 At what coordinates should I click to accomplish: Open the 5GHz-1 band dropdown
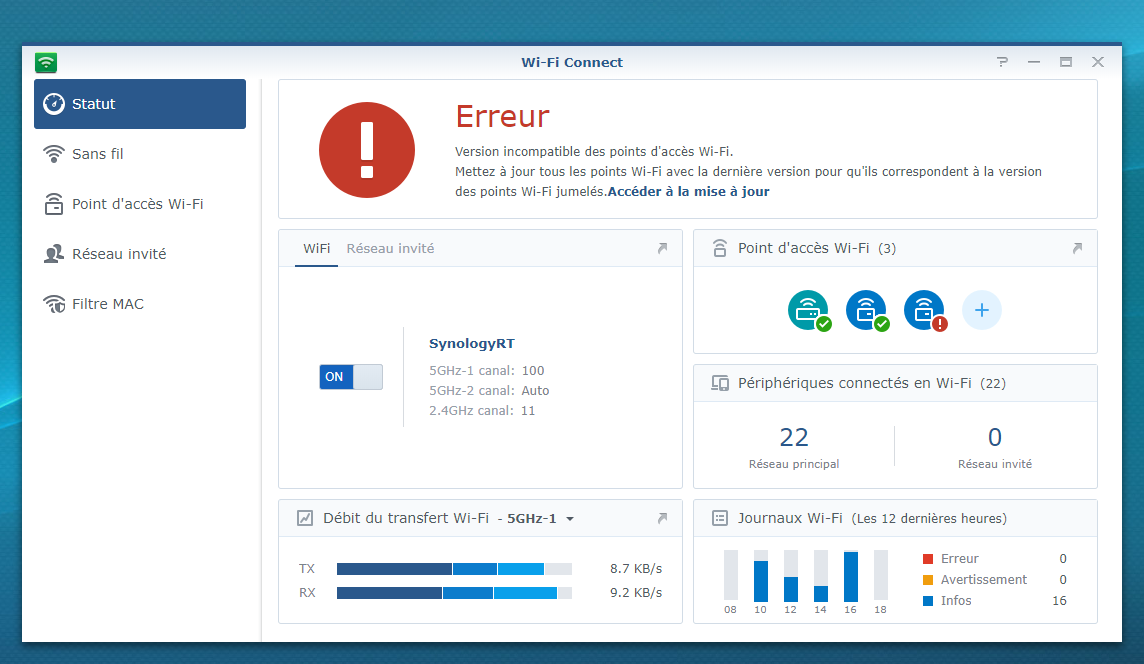coord(541,519)
